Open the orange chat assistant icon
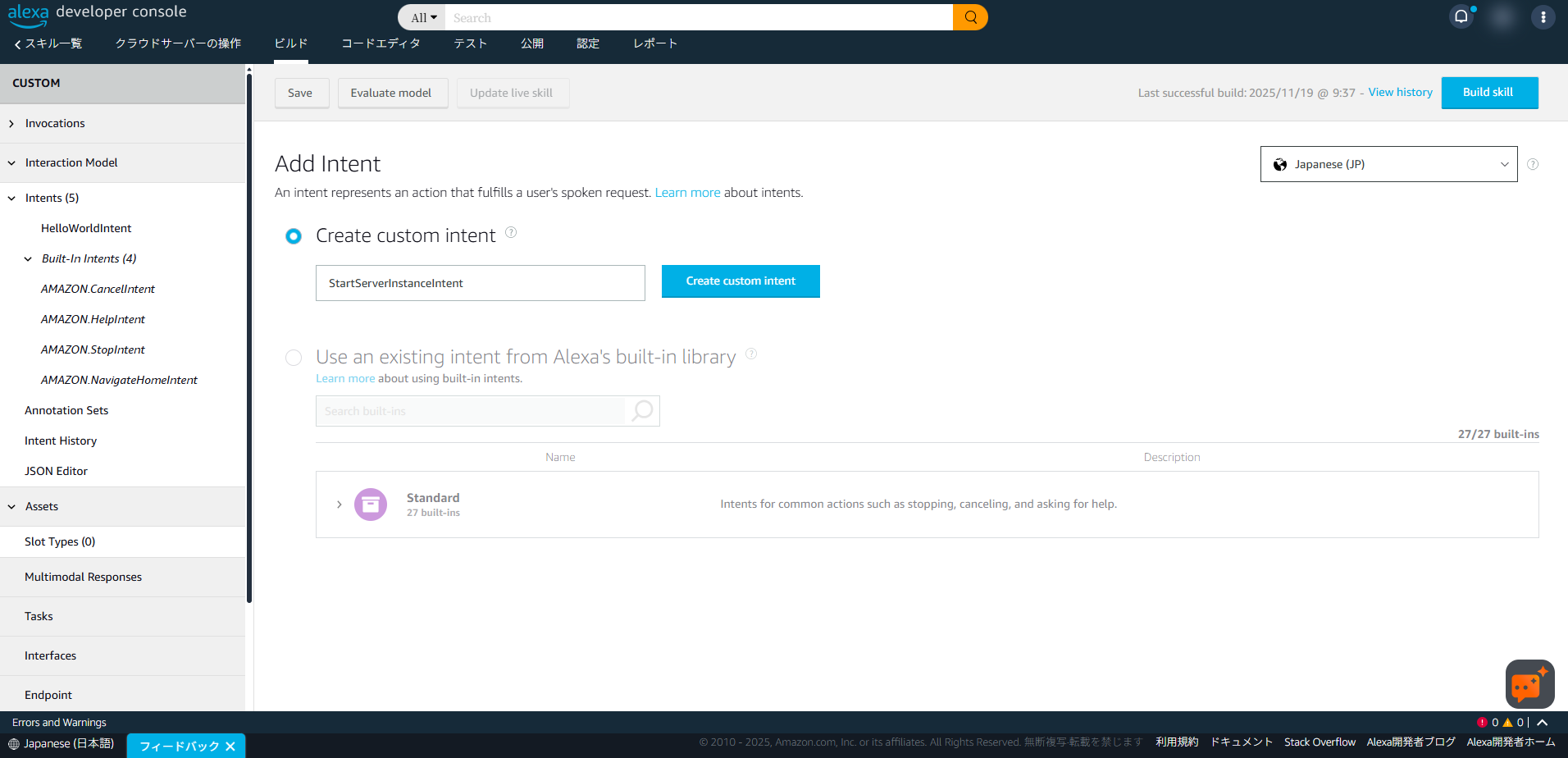This screenshot has width=1568, height=758. (x=1529, y=683)
